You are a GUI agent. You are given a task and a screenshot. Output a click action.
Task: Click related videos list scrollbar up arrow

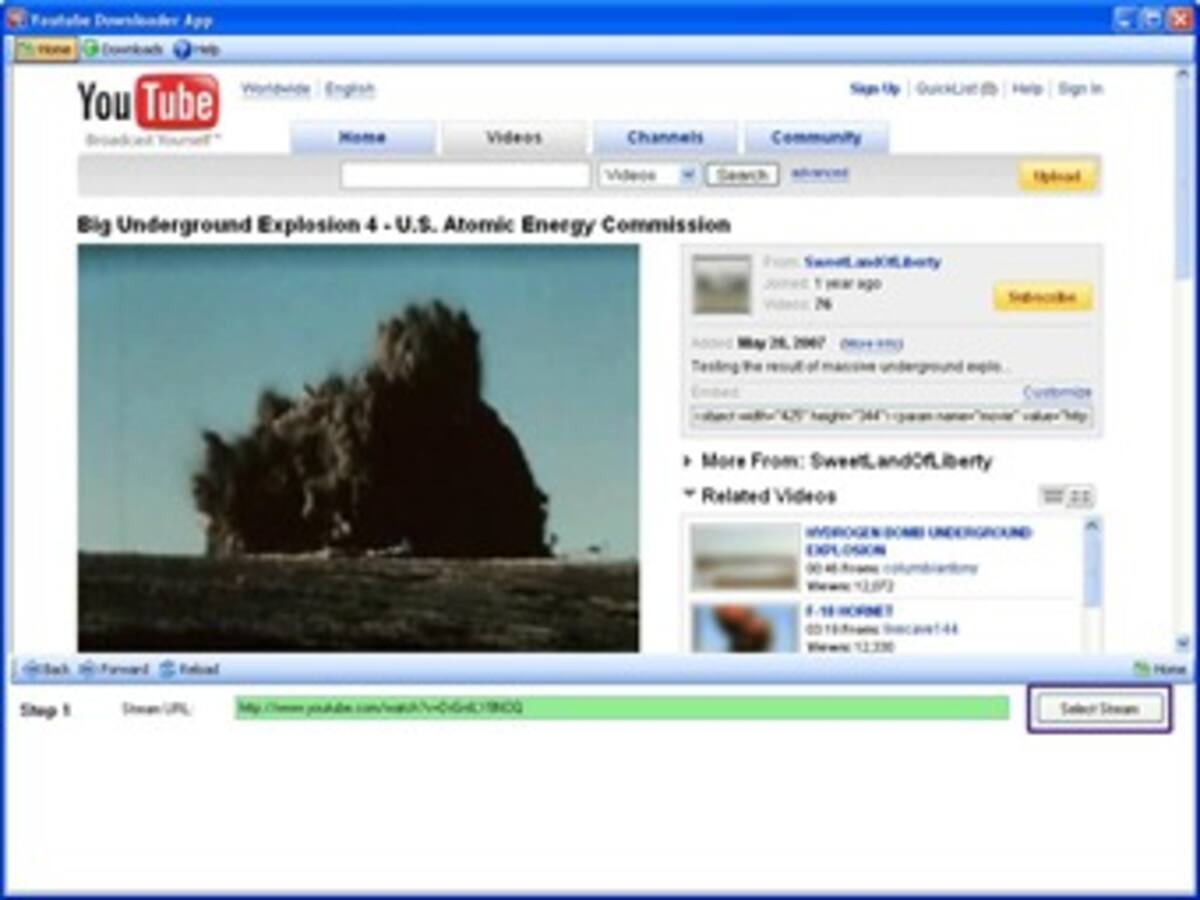click(x=1091, y=524)
